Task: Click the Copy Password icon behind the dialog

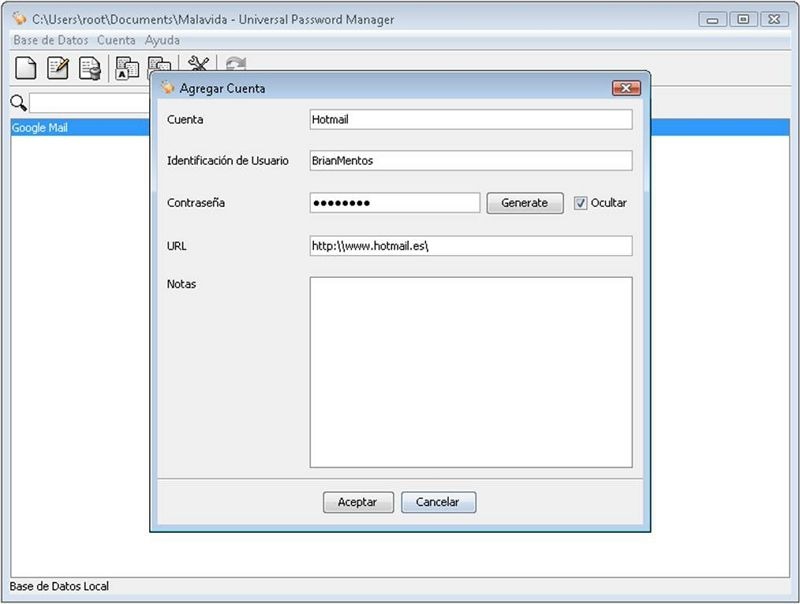Action: 159,65
